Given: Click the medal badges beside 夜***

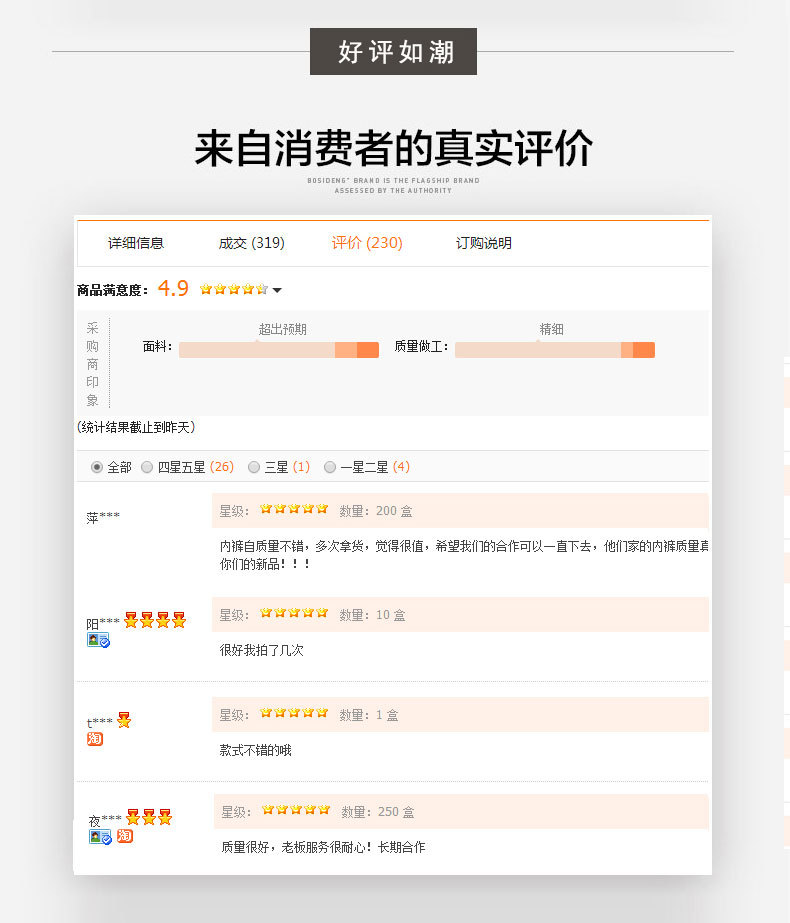Looking at the screenshot, I should [149, 817].
